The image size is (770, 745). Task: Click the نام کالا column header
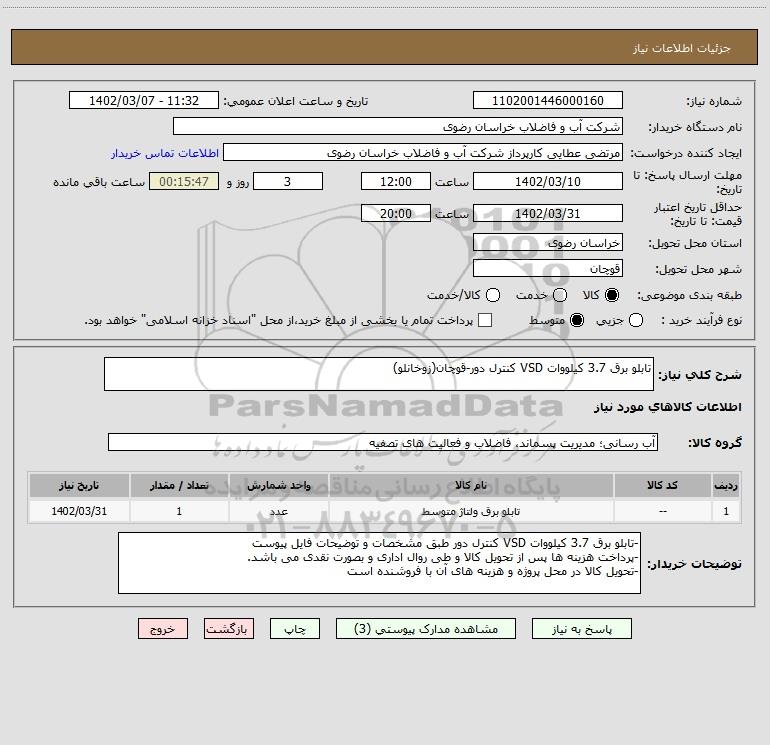pyautogui.click(x=471, y=485)
